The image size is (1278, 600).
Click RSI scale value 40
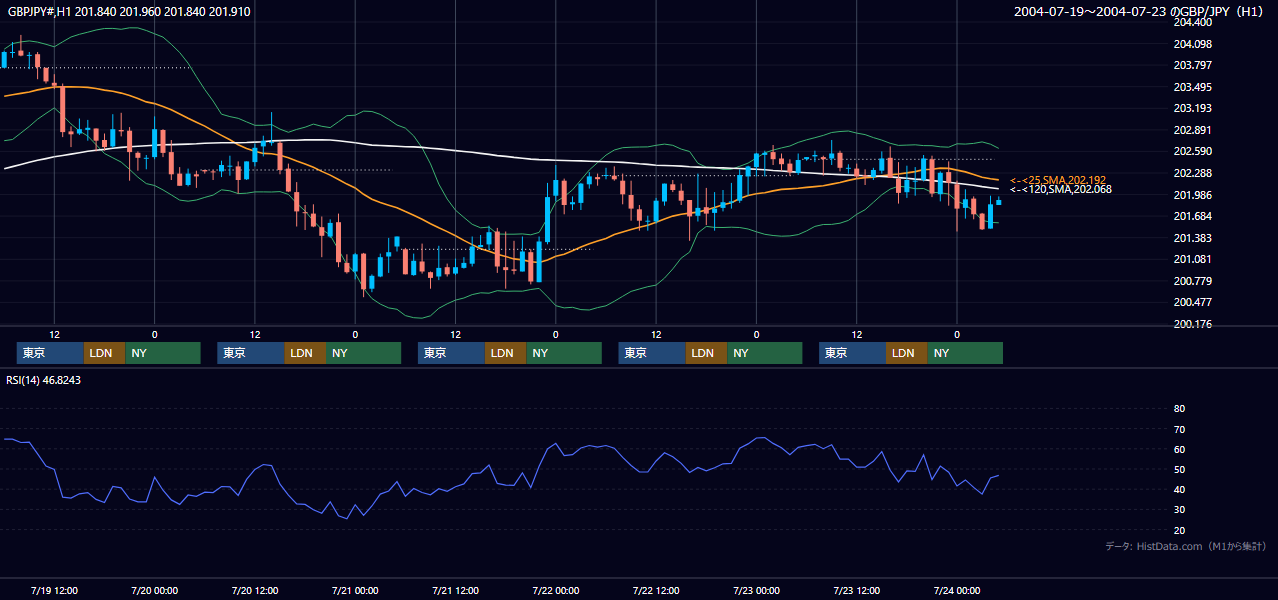[x=1179, y=489]
